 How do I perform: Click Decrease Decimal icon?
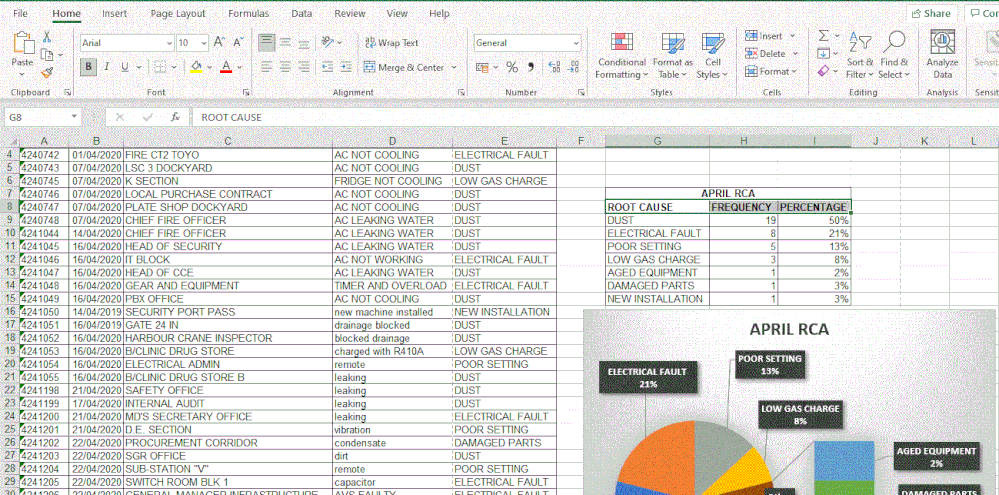(x=573, y=67)
